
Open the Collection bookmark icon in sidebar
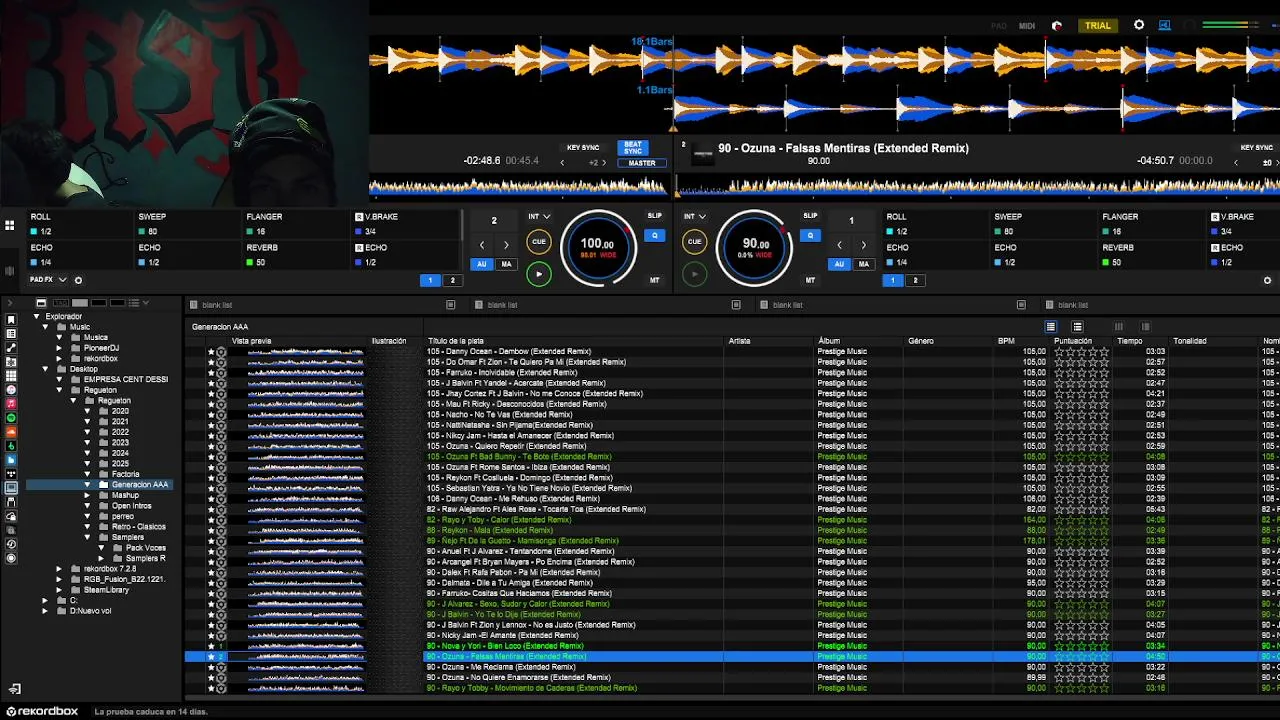(11, 319)
